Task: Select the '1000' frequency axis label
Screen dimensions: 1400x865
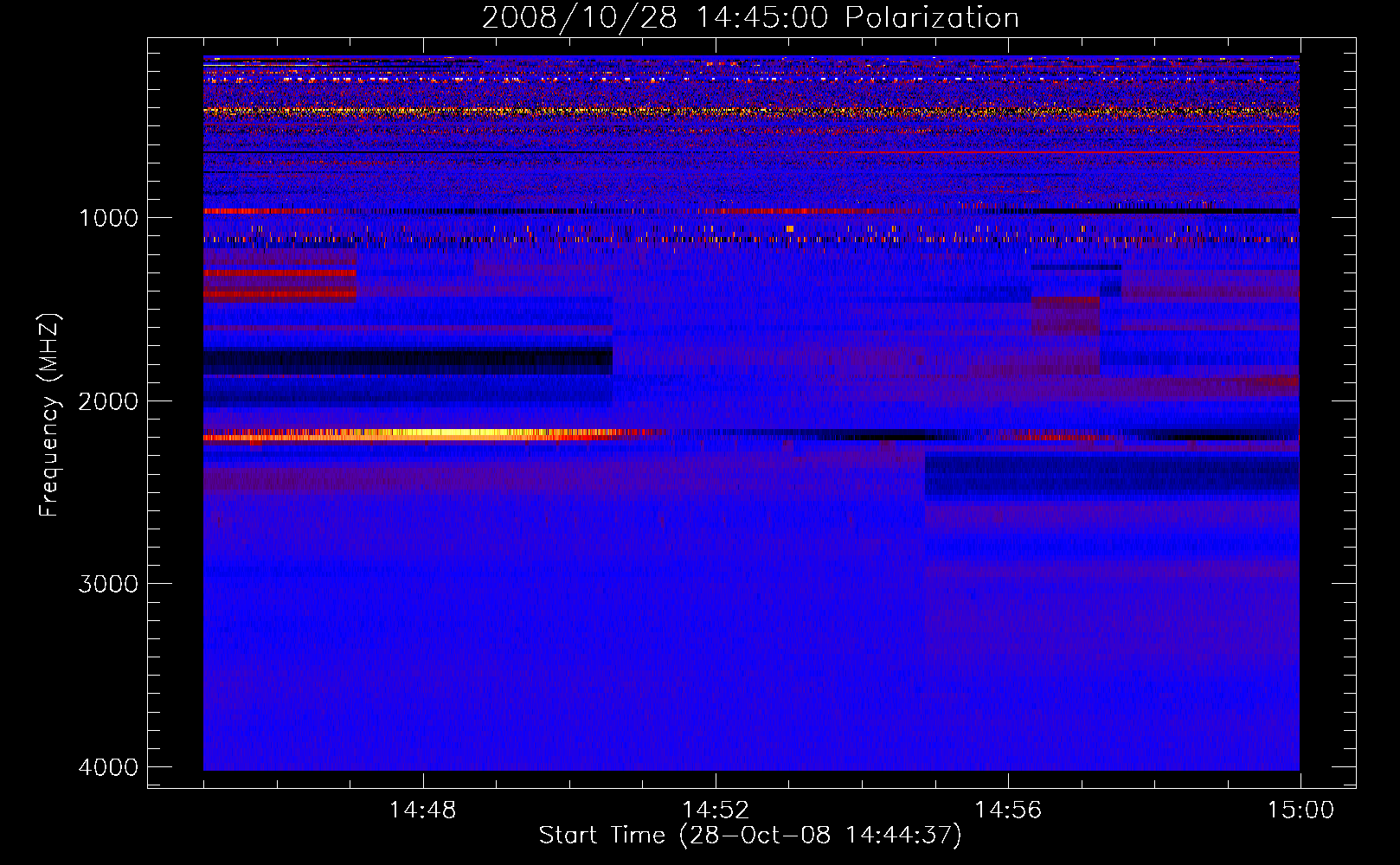Action: 108,218
